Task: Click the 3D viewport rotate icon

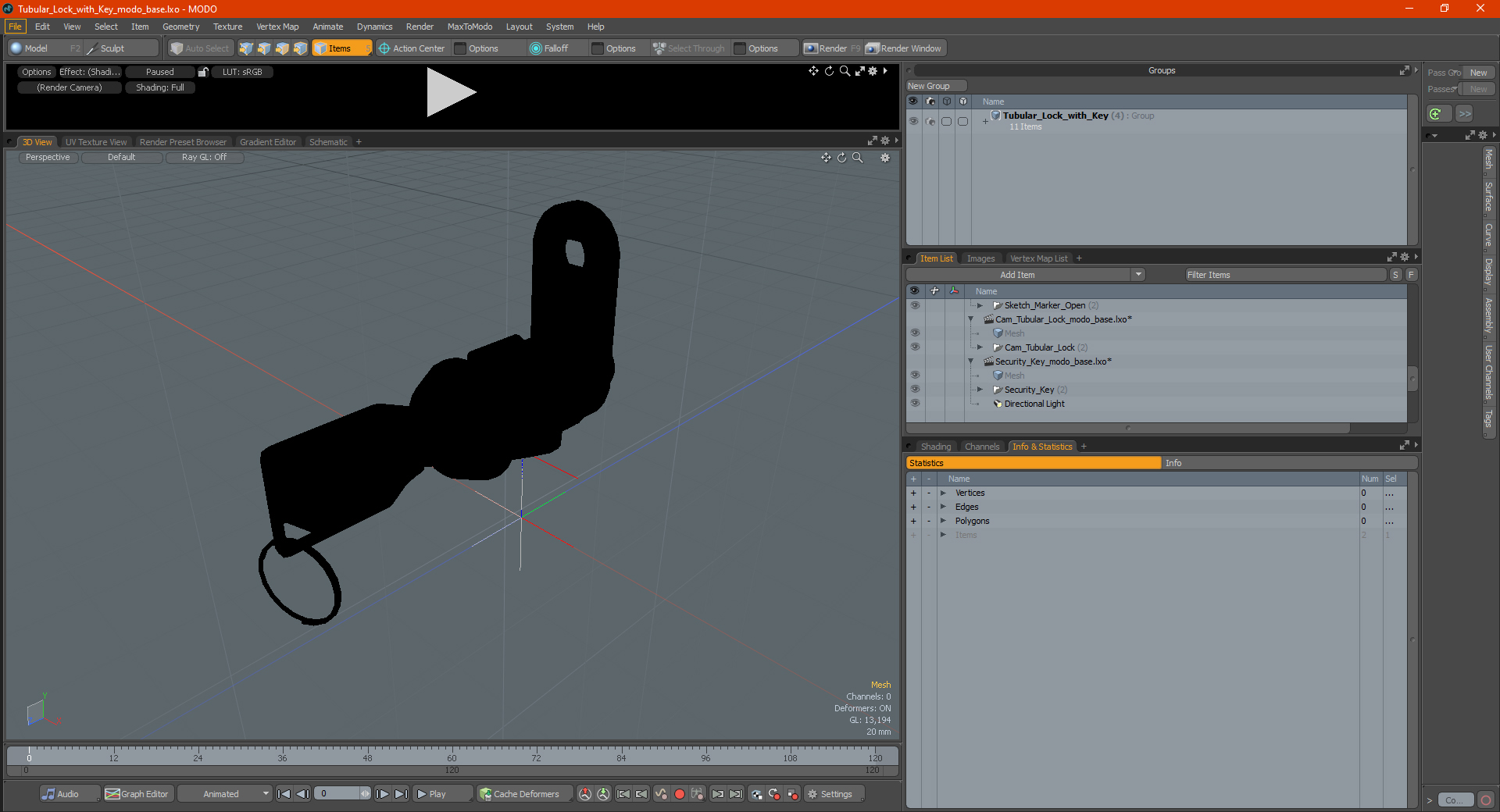Action: click(841, 158)
